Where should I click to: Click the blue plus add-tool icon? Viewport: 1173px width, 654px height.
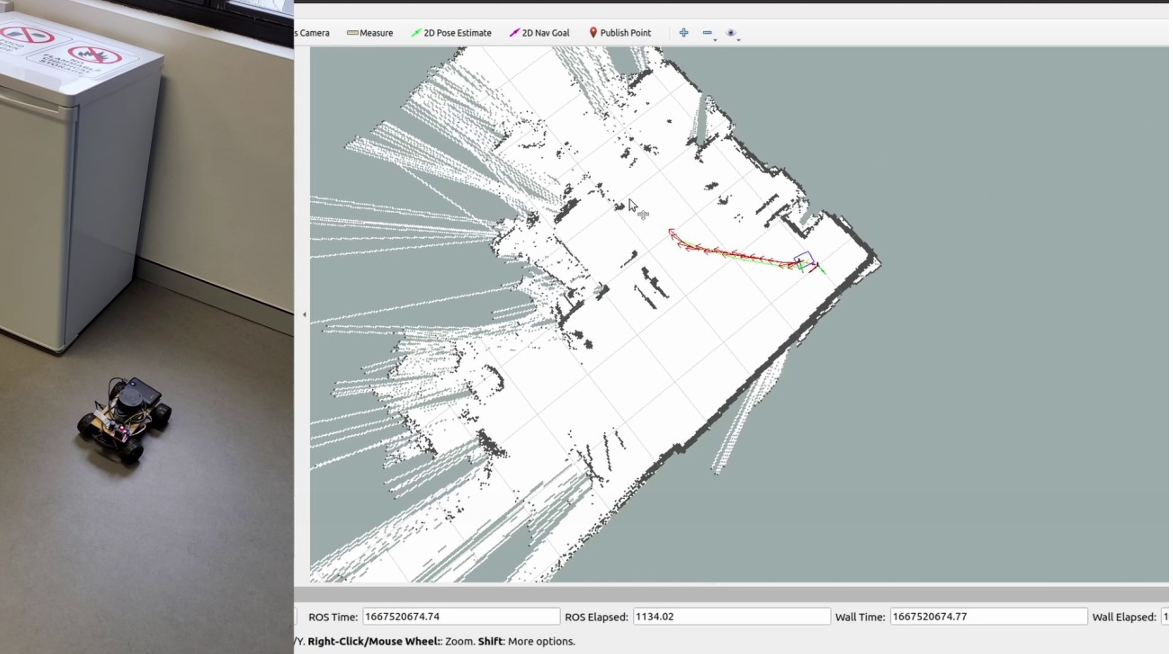click(x=684, y=33)
